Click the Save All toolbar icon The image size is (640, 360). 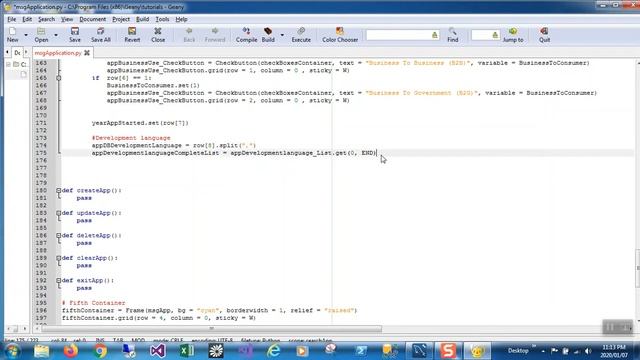click(100, 35)
